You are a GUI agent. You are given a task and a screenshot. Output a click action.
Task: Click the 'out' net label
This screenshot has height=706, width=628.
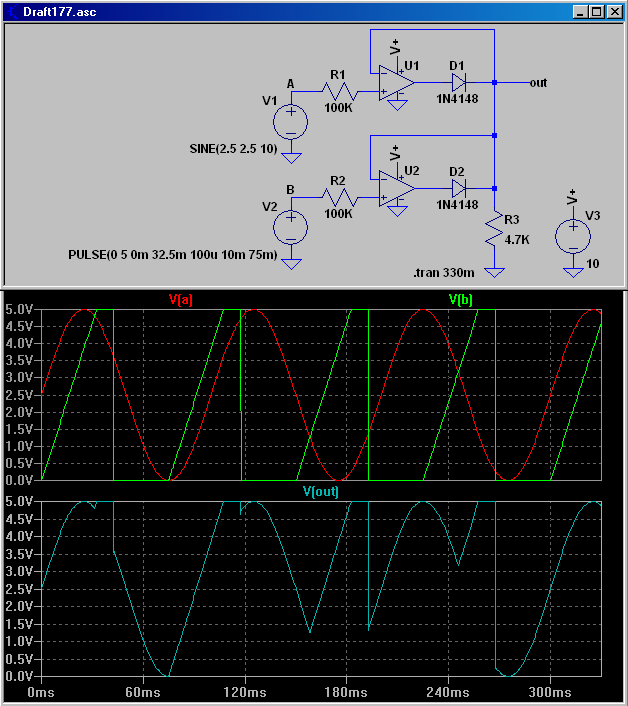538,83
